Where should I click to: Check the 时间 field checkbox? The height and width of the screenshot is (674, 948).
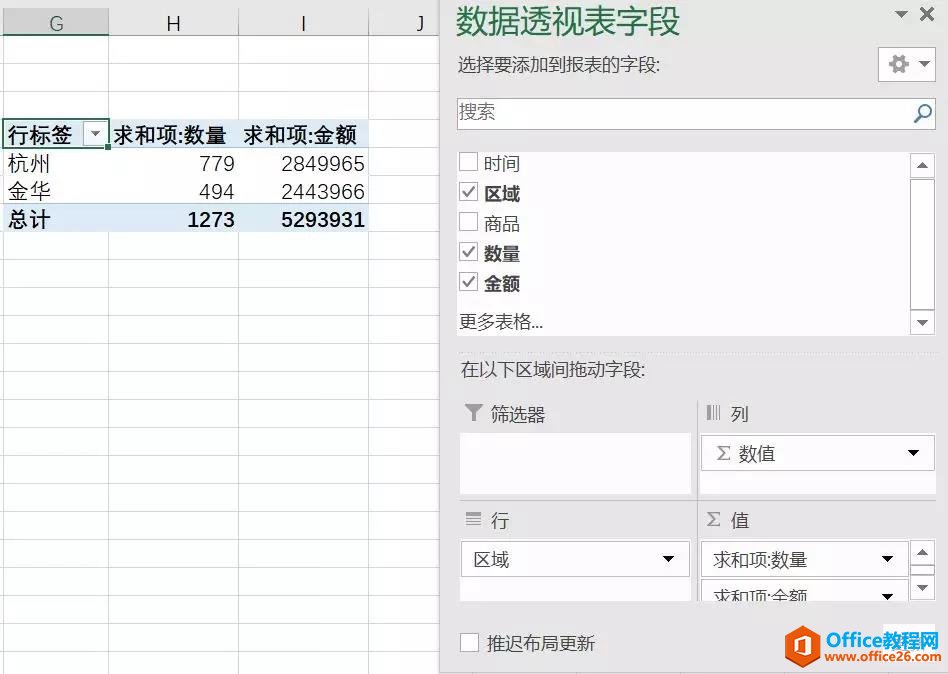point(466,162)
